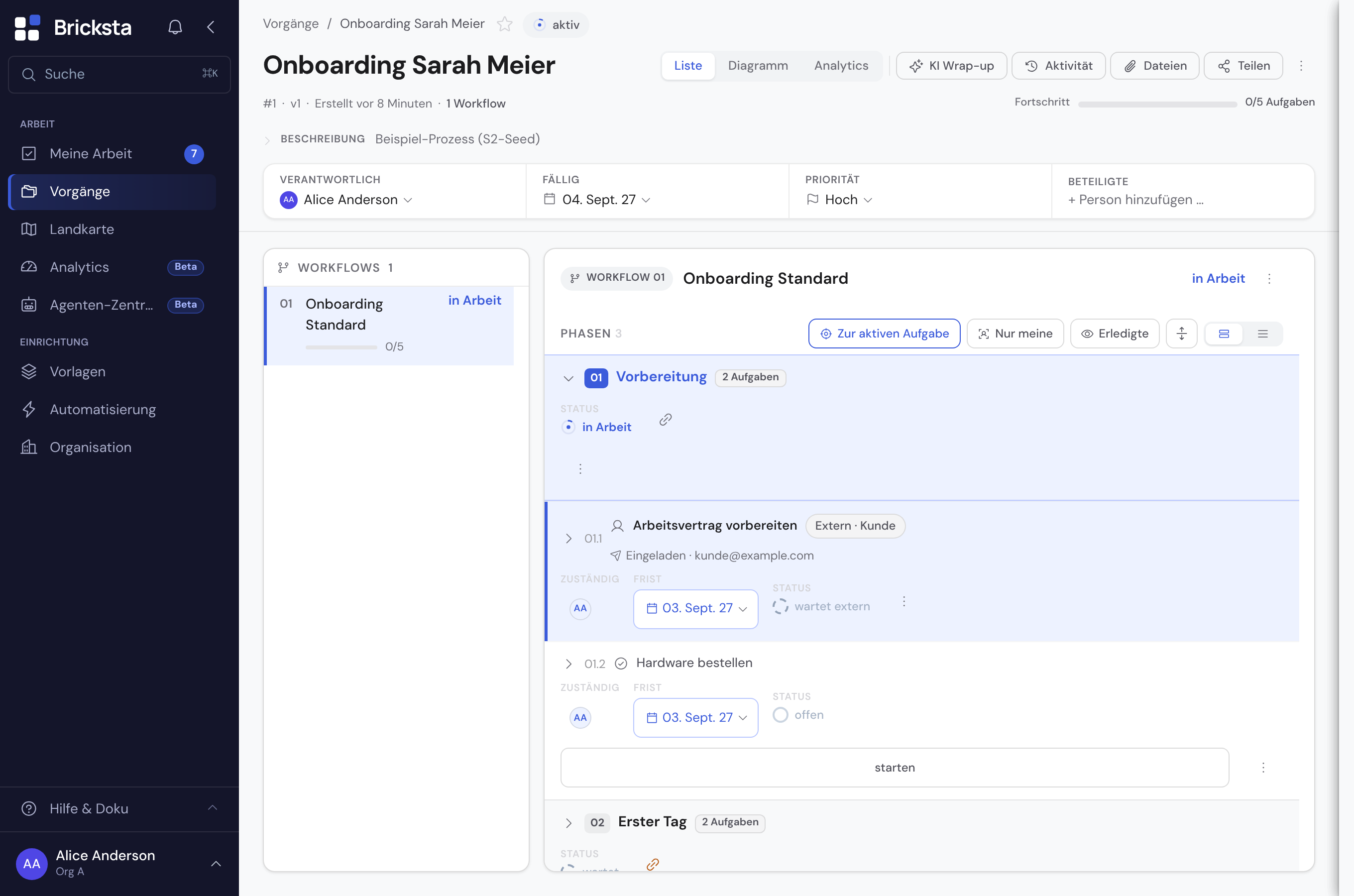Click the Fortschritt progress bar
The height and width of the screenshot is (896, 1354).
pyautogui.click(x=1157, y=104)
